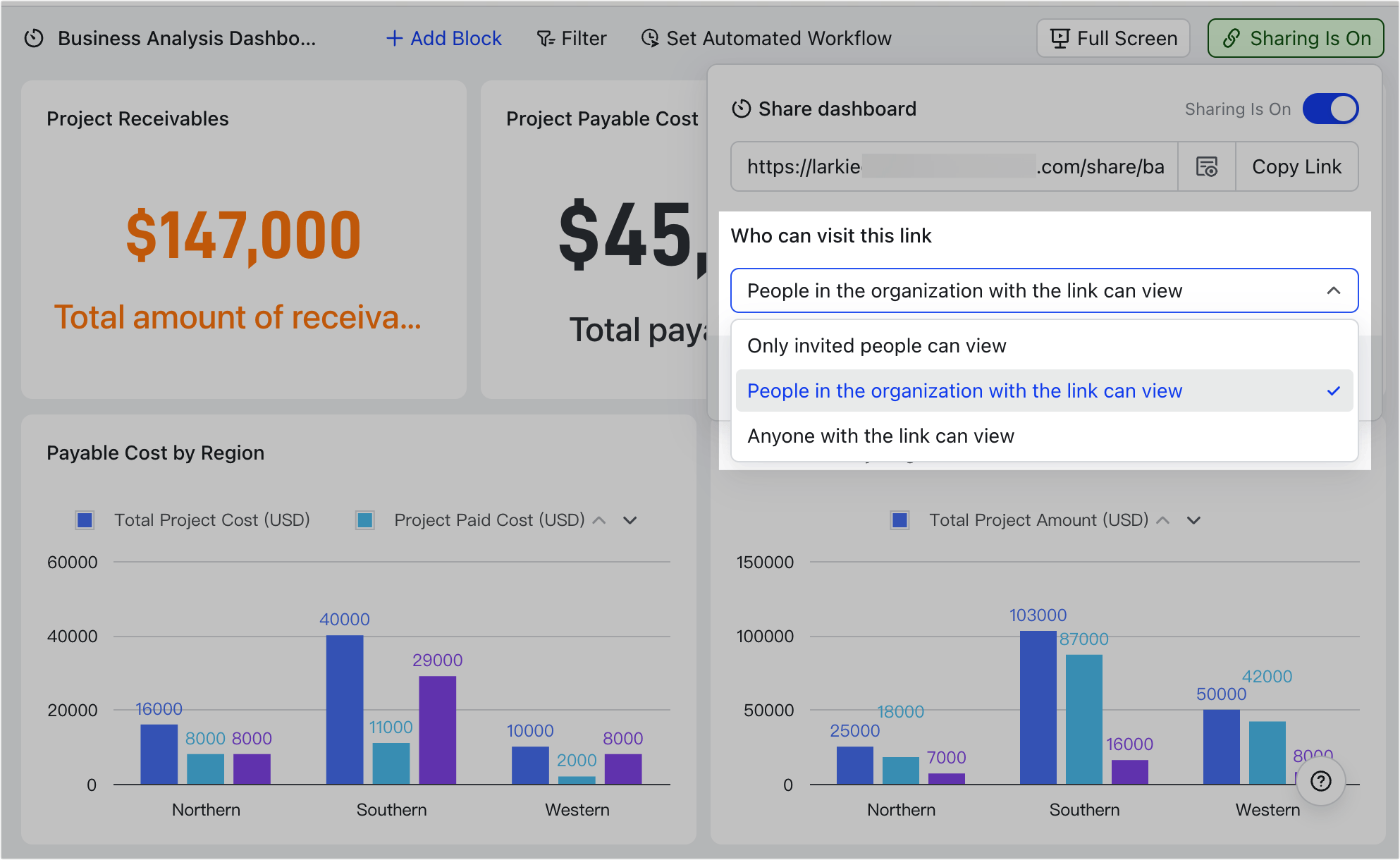Toggle Total Project Cost legend visibility
The width and height of the screenshot is (1400, 860).
pos(85,520)
